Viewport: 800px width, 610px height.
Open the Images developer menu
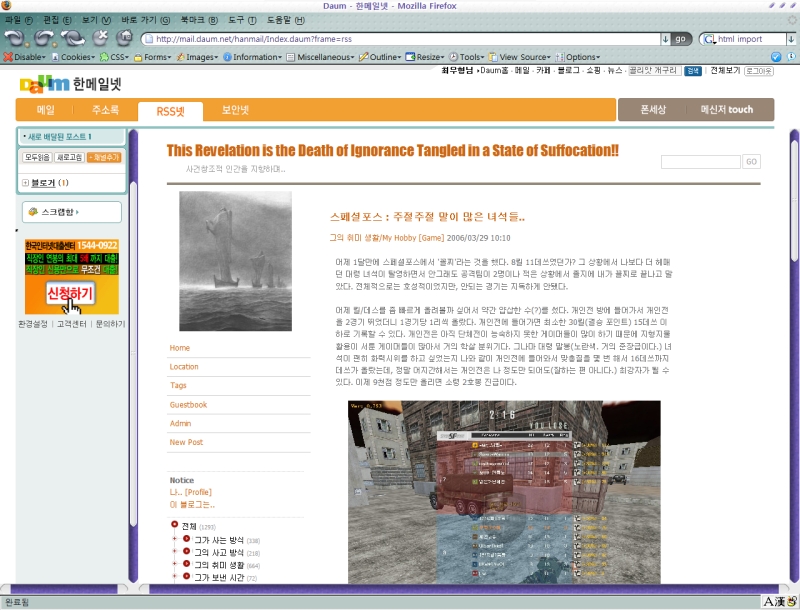click(x=197, y=57)
